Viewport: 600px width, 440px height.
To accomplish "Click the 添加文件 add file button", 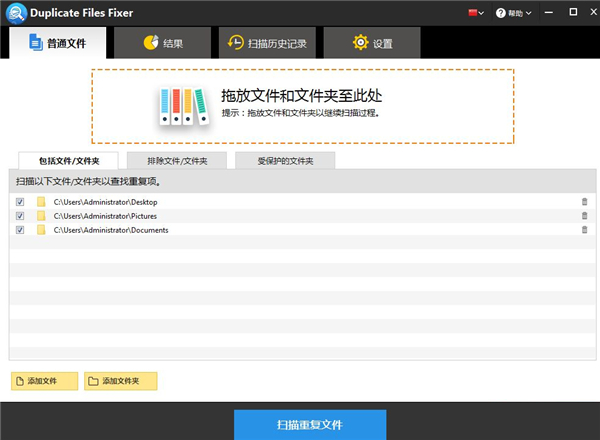I will [43, 381].
